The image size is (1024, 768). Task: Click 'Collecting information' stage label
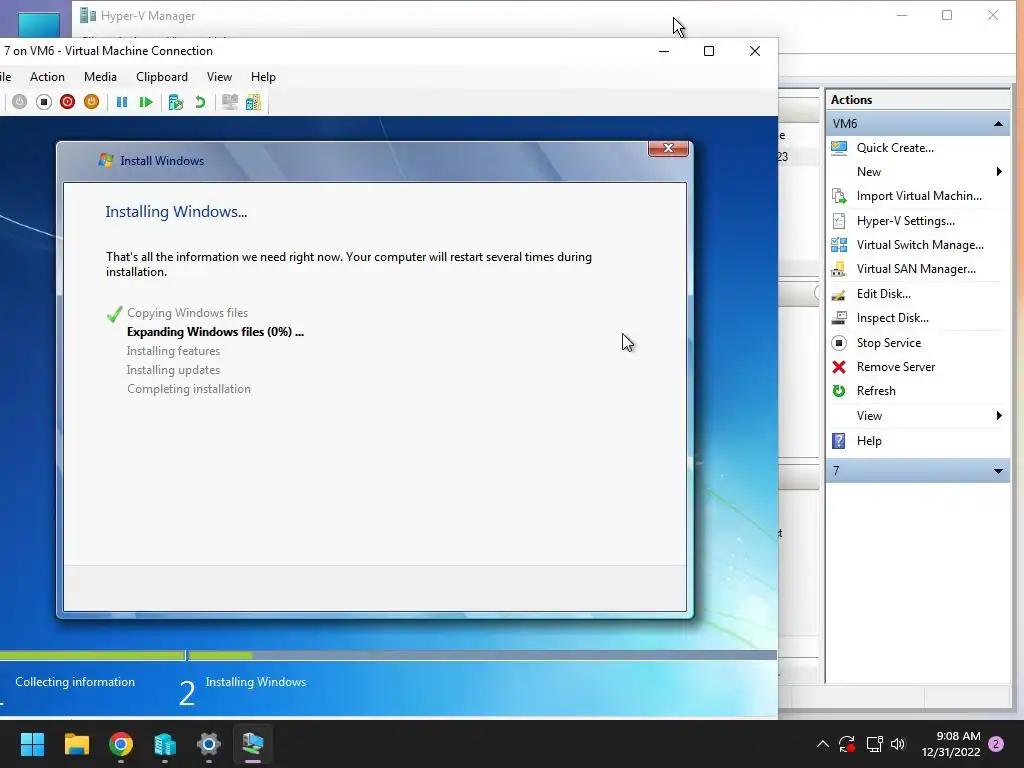click(74, 682)
